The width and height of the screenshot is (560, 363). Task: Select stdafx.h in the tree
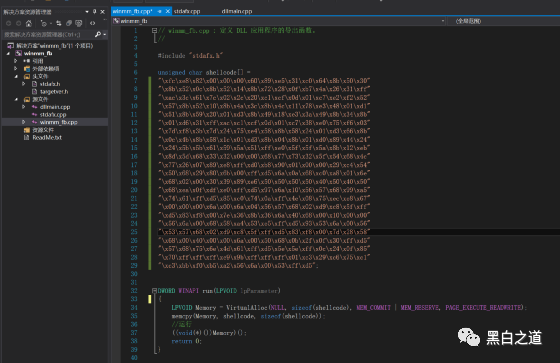[50, 84]
